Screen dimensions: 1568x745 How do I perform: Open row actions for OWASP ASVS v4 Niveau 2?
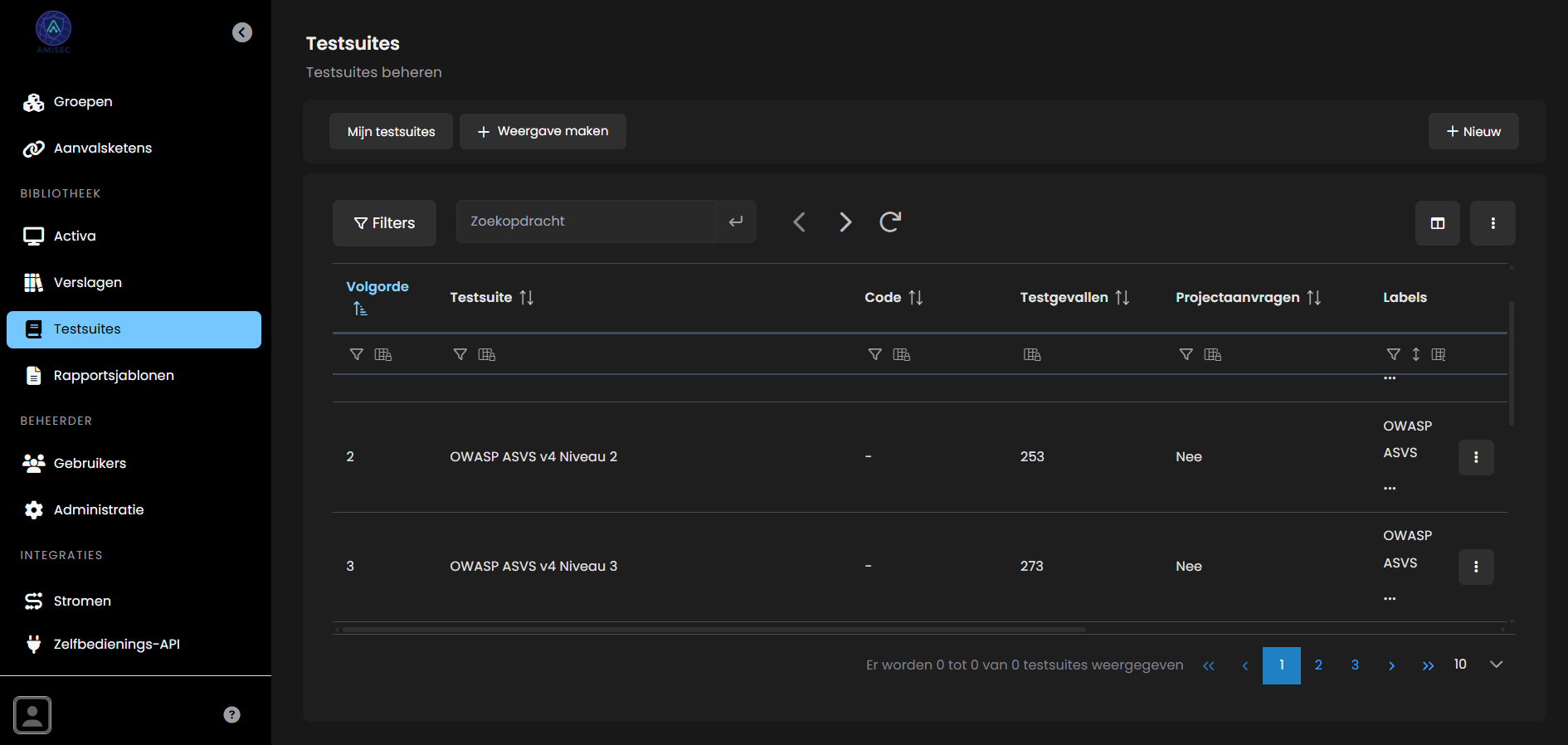1475,457
